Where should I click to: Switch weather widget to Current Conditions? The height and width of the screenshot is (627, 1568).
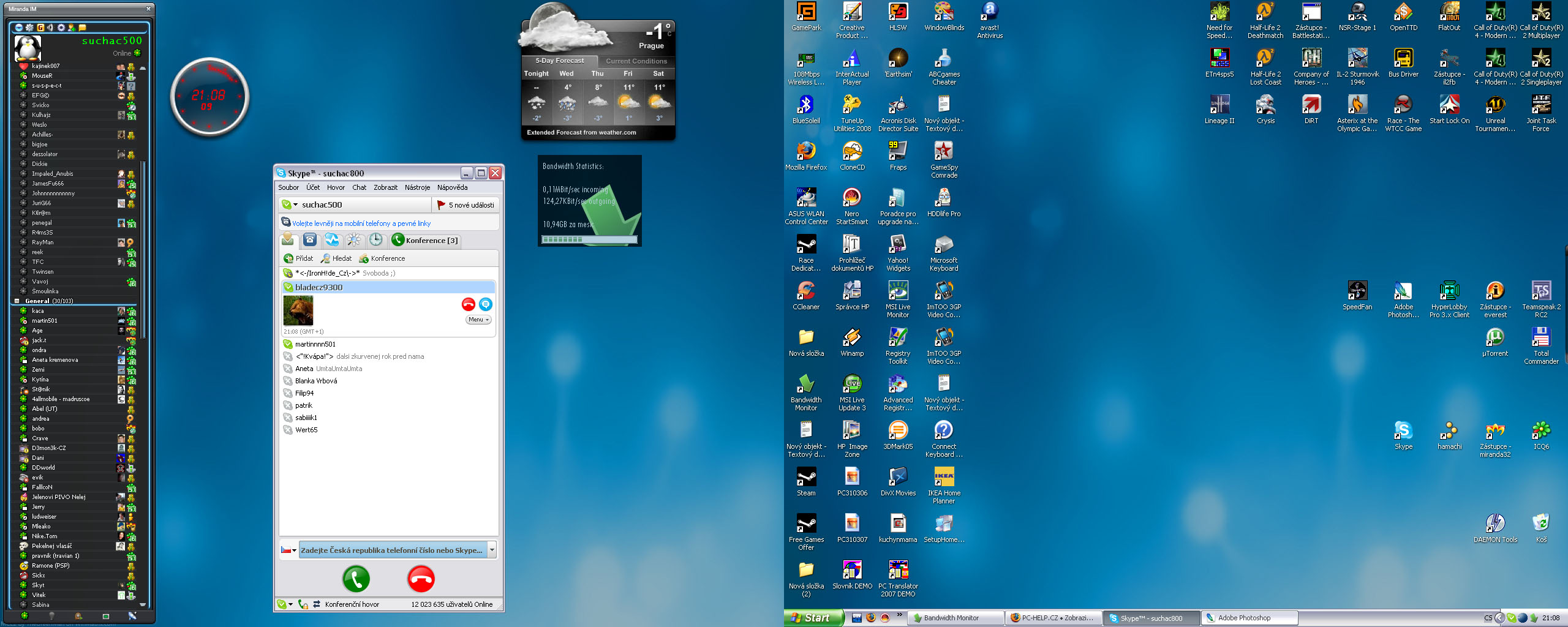coord(636,61)
